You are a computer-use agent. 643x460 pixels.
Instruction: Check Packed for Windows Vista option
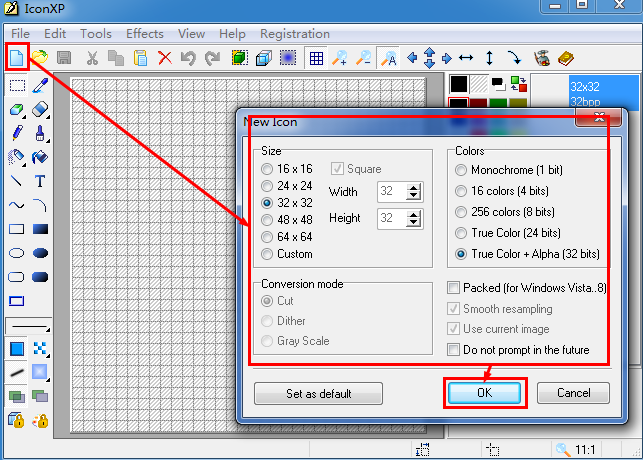point(527,288)
